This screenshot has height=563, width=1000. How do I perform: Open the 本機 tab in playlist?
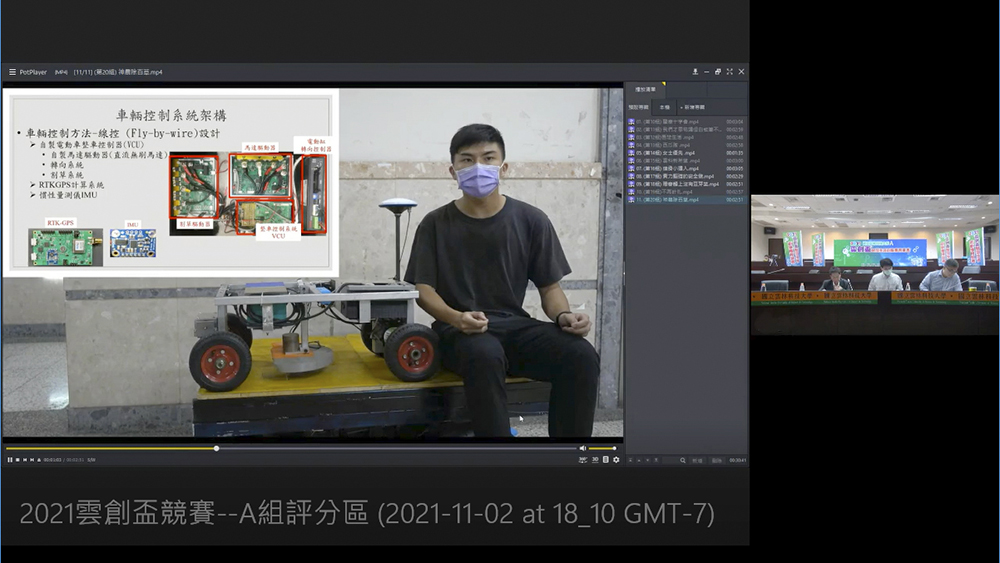click(664, 106)
